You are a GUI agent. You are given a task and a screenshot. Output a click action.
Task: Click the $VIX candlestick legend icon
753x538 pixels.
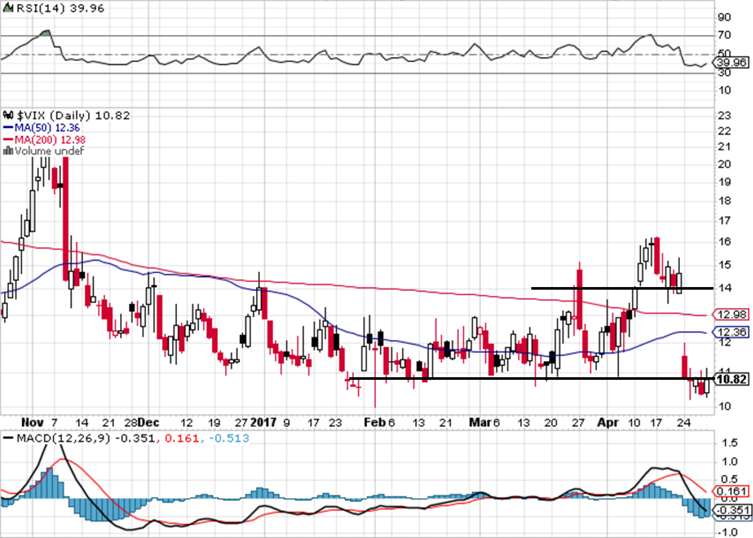coord(8,115)
